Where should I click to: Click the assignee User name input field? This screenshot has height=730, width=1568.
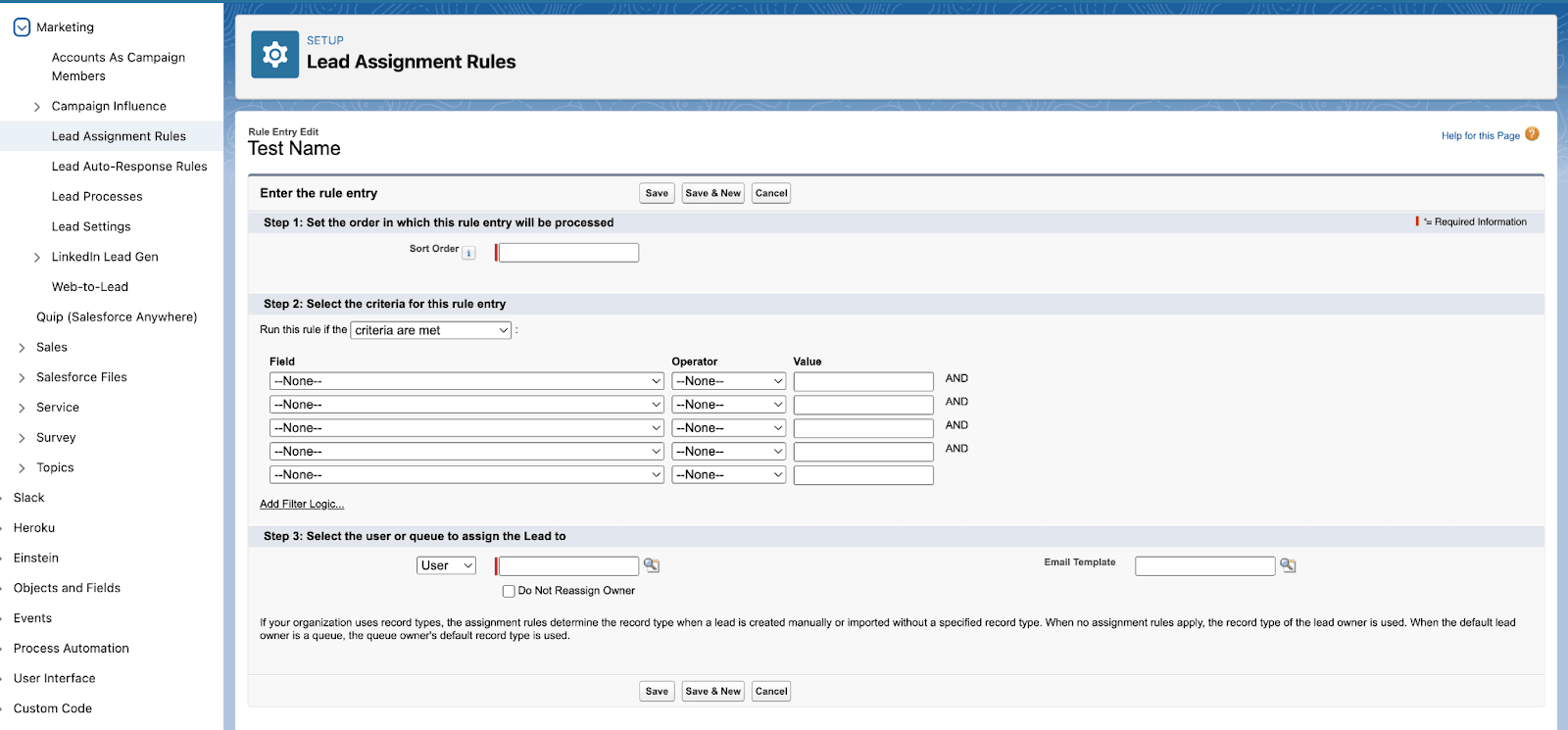(568, 565)
